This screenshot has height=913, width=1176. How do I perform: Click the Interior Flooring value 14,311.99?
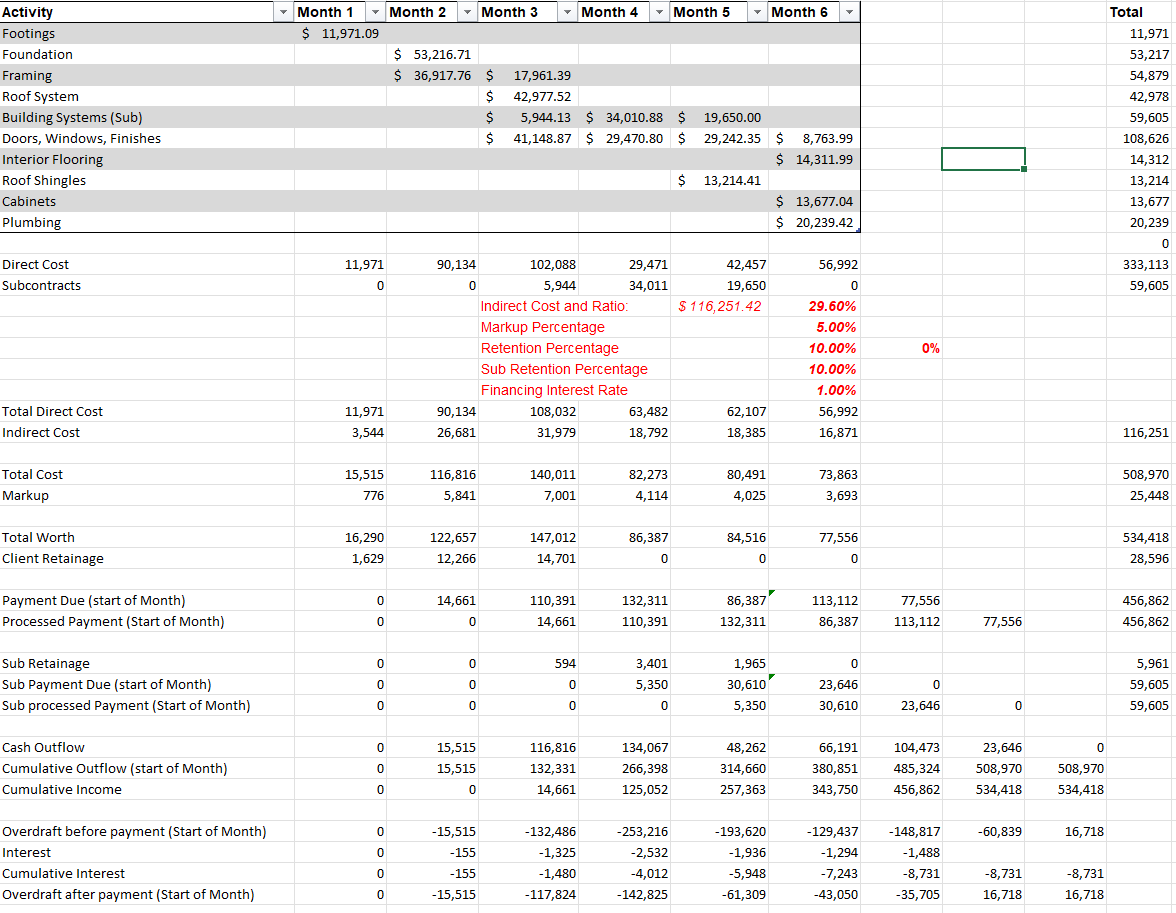[814, 159]
